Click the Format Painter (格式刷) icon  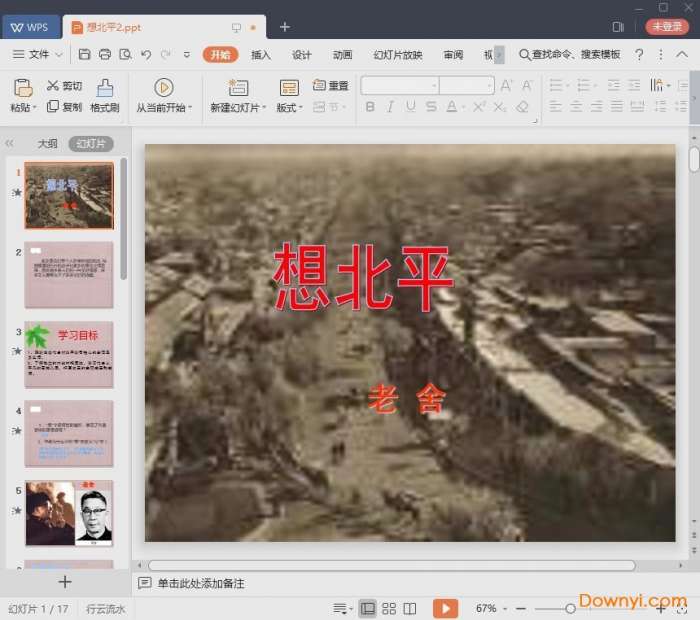coord(105,88)
